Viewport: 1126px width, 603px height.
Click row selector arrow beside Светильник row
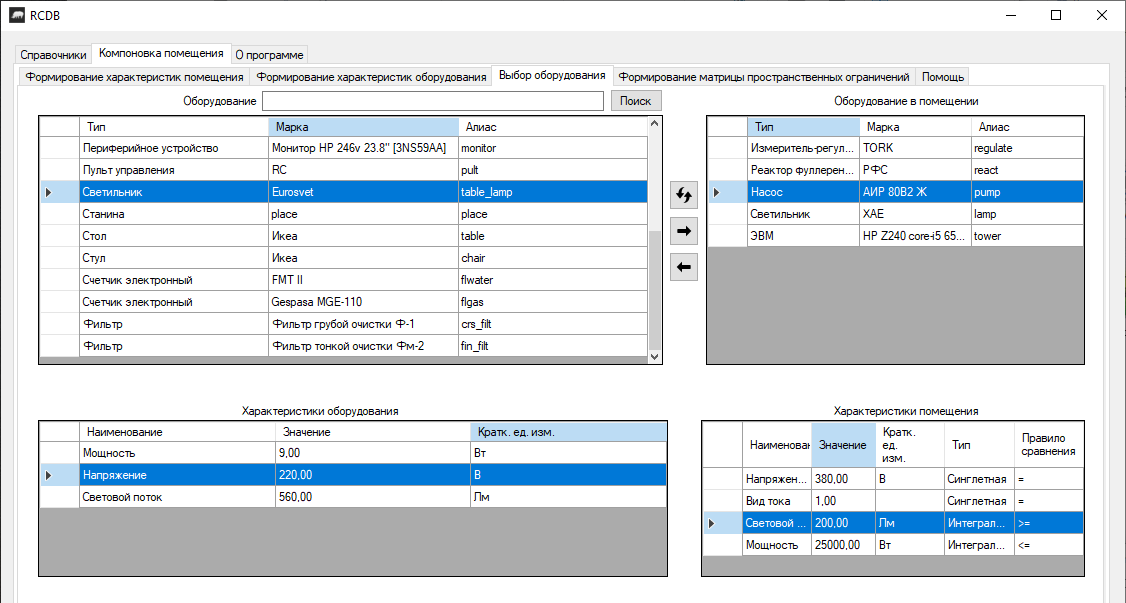pyautogui.click(x=49, y=192)
